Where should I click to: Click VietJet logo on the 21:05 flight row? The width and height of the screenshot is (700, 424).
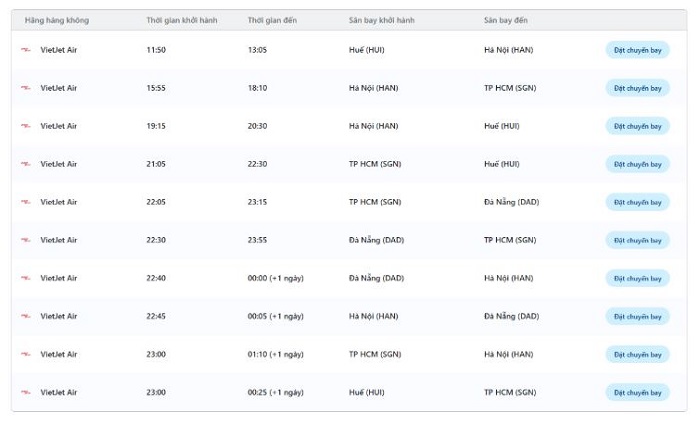click(25, 164)
